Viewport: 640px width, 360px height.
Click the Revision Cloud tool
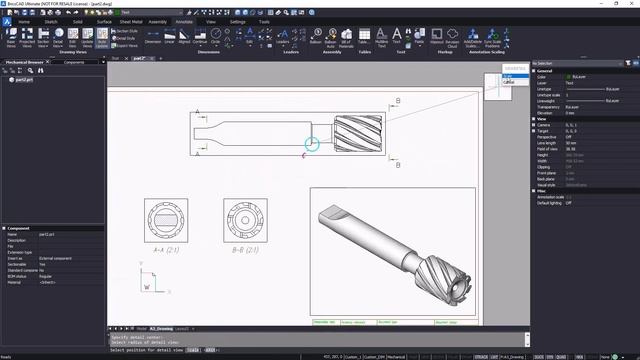click(x=452, y=37)
